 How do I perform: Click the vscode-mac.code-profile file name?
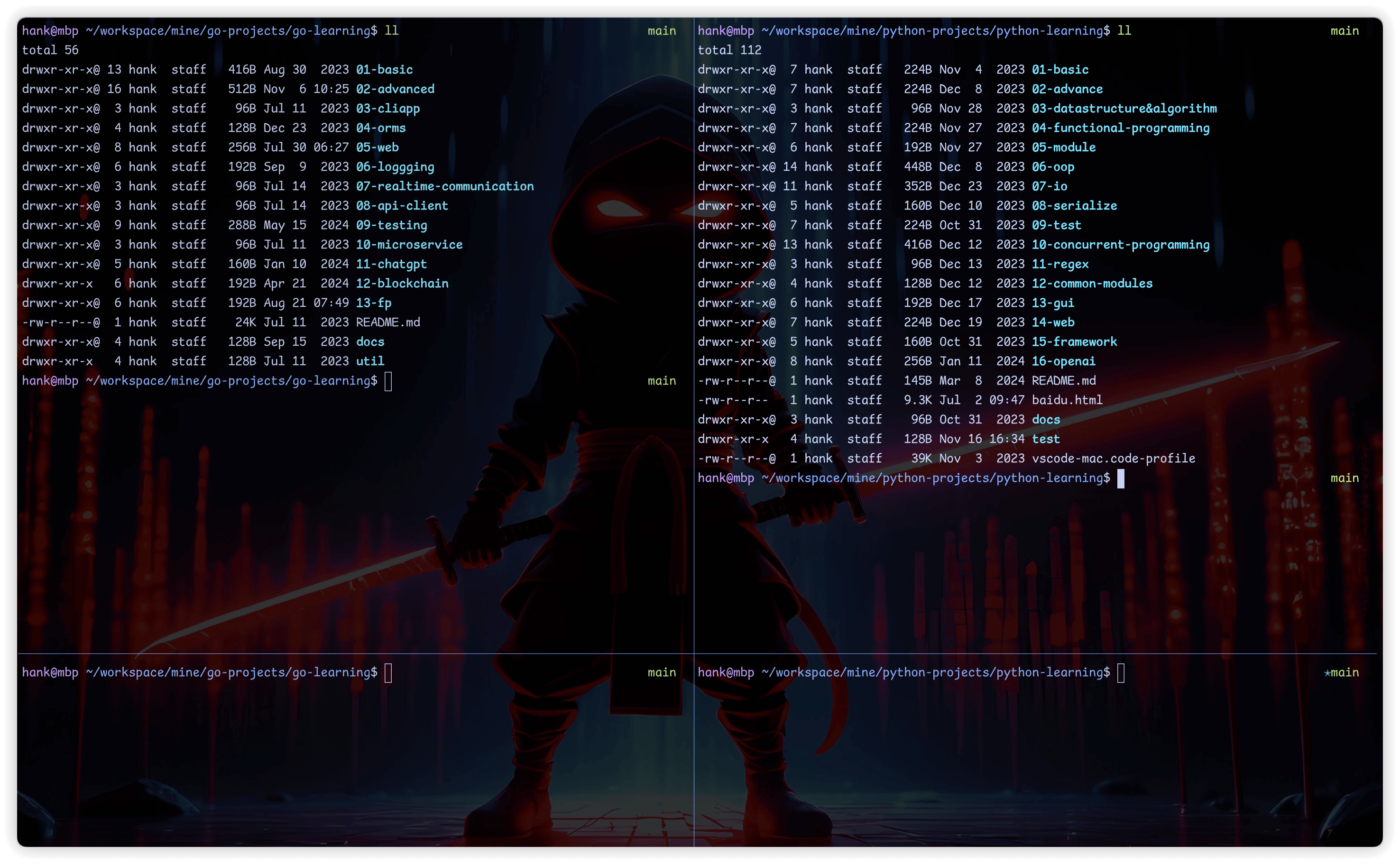click(1113, 458)
